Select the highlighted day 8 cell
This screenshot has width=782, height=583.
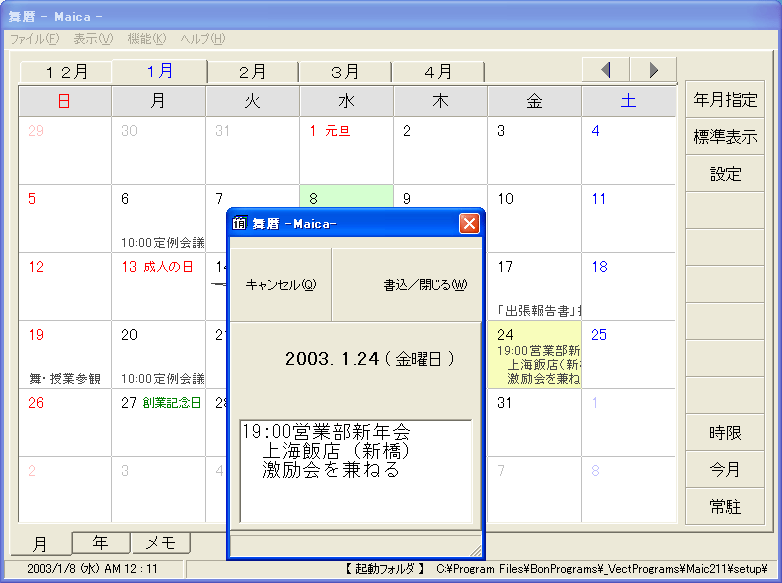pos(346,196)
